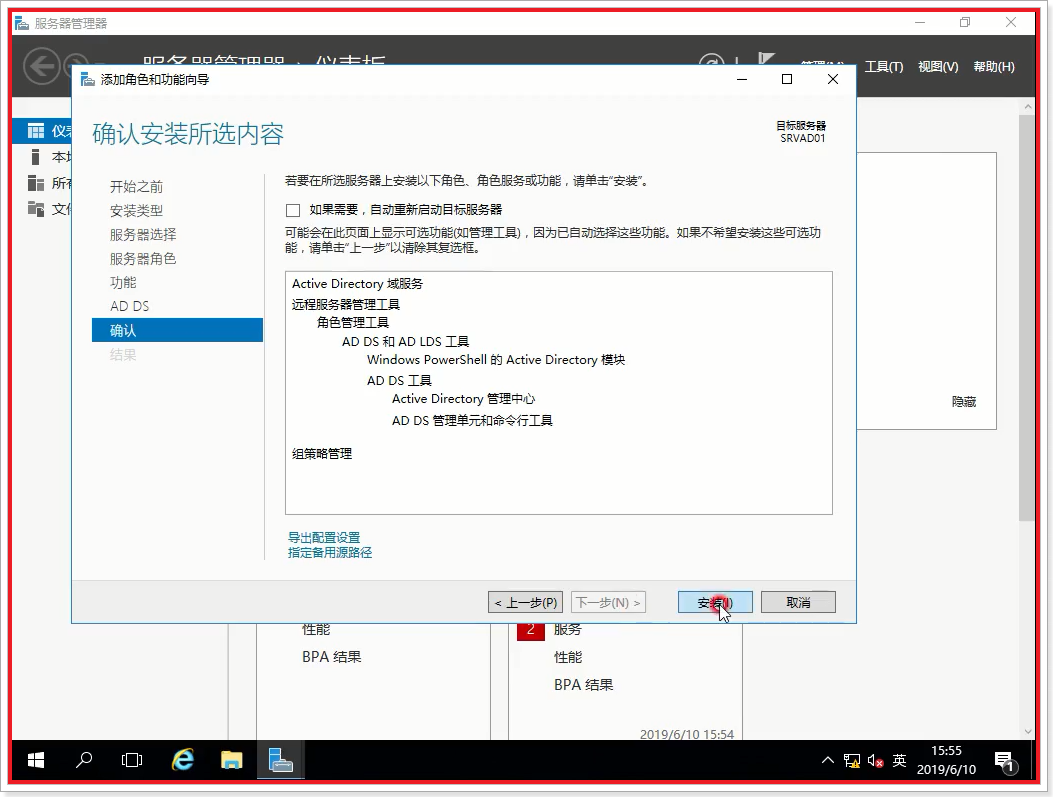This screenshot has height=797, width=1053.
Task: Select the highlighted 确认 step
Action: (177, 330)
